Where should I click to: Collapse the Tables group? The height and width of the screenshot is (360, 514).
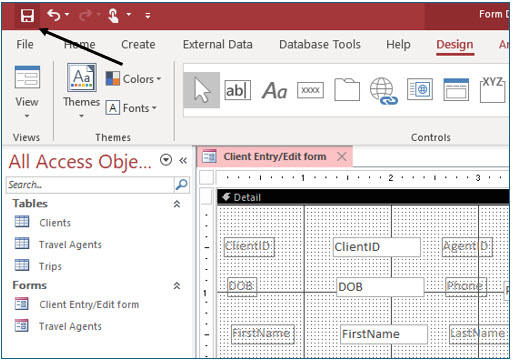[x=177, y=204]
